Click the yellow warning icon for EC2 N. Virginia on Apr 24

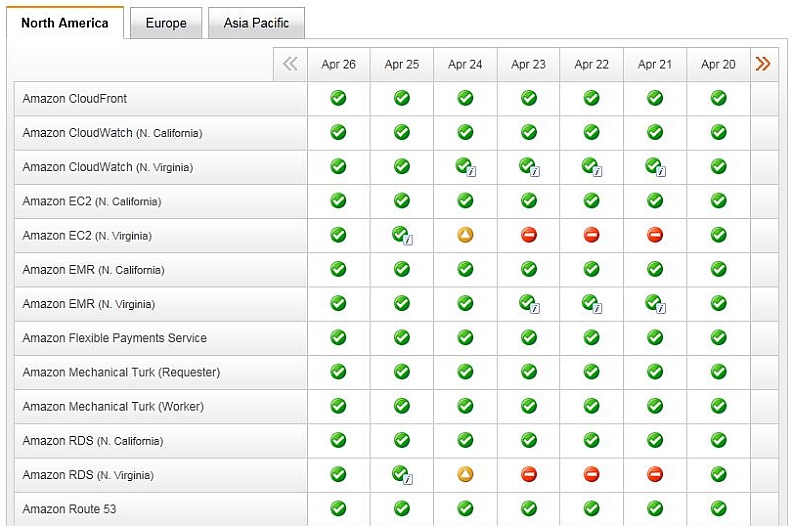[x=465, y=235]
